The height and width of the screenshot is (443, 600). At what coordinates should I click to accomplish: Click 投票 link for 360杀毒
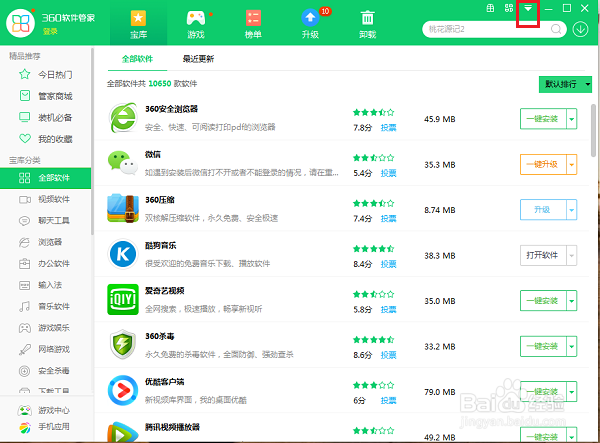coord(388,355)
